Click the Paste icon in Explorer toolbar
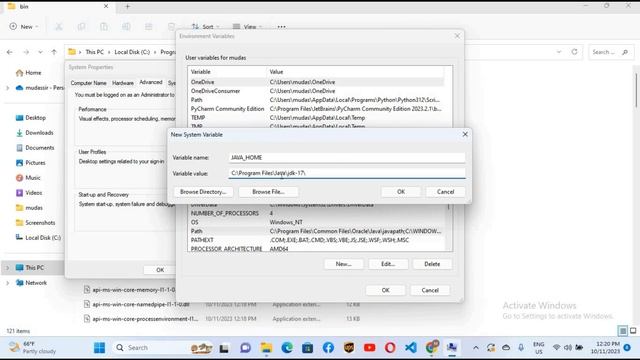640x360 pixels. click(x=104, y=27)
